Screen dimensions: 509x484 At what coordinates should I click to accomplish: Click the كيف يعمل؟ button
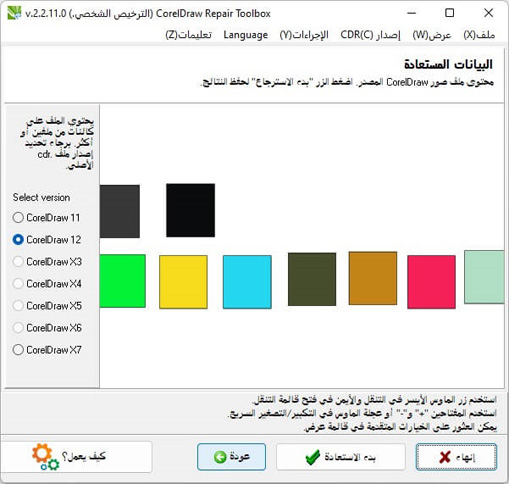point(76,457)
